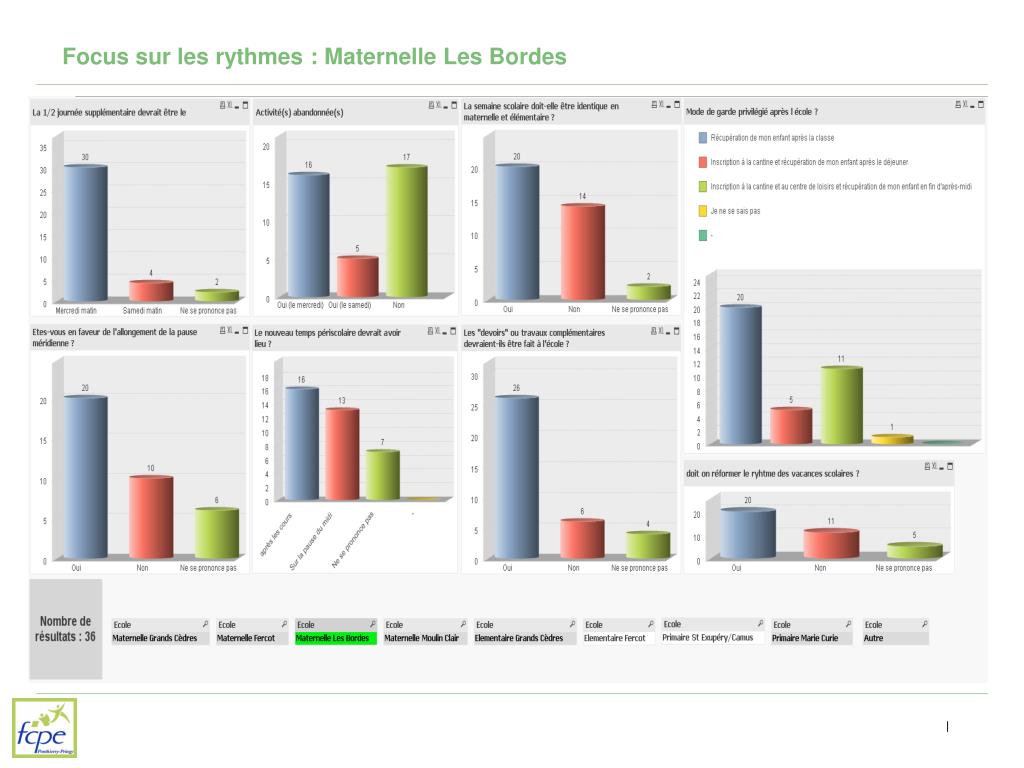
Task: Click the 'après les cours' bar valued 16
Action: [301, 444]
